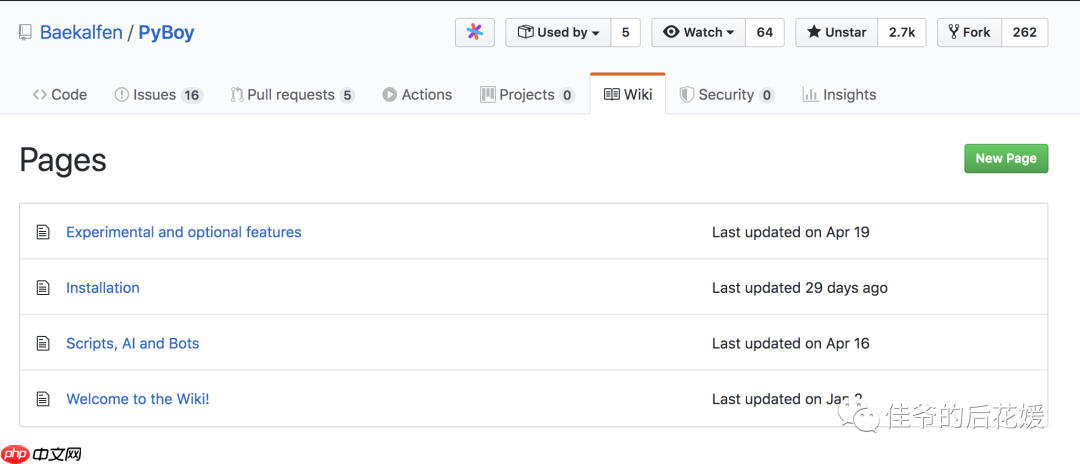
Task: View the 262 forks count
Action: click(1024, 32)
